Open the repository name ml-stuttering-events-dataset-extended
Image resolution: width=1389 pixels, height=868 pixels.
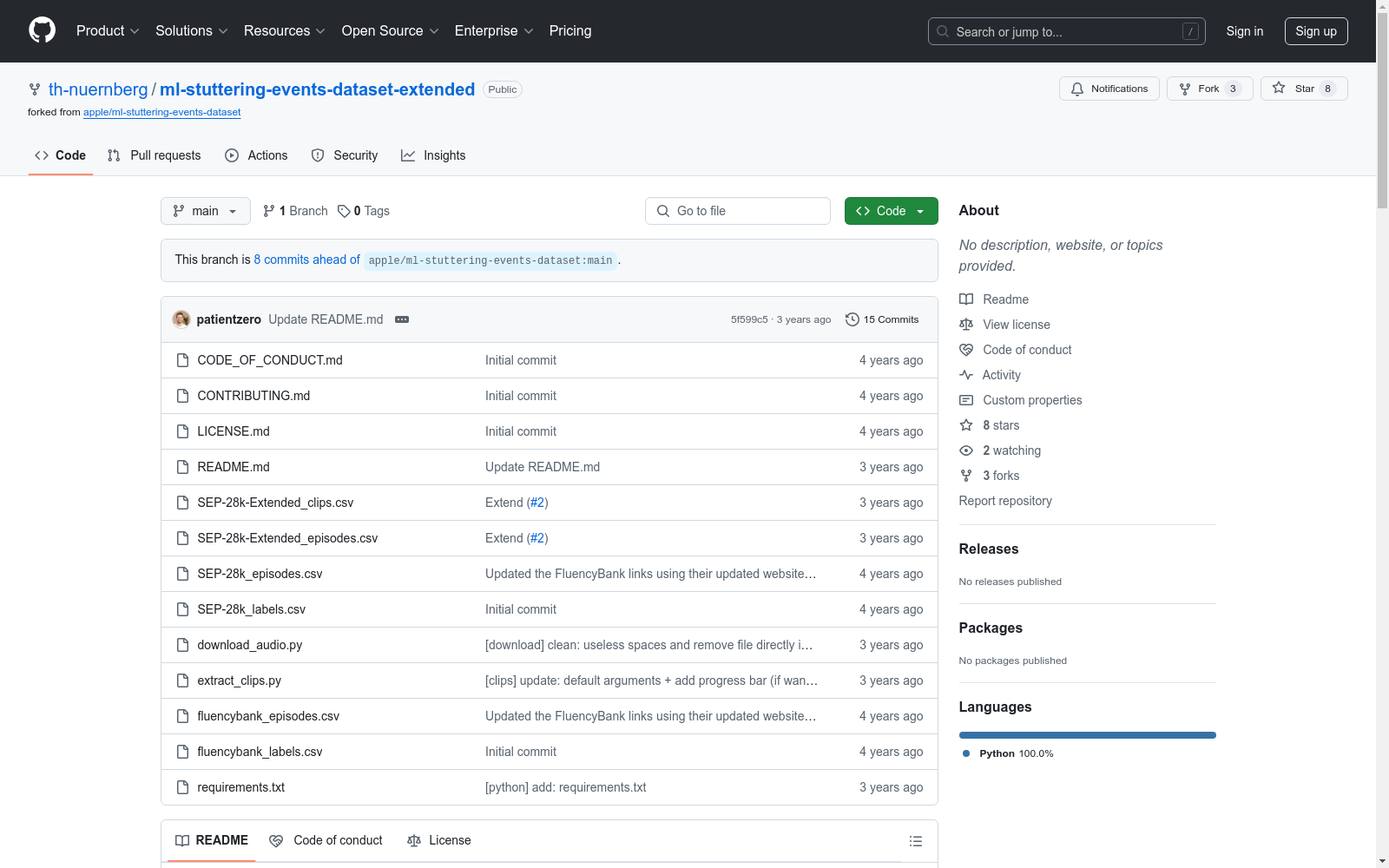click(x=317, y=89)
